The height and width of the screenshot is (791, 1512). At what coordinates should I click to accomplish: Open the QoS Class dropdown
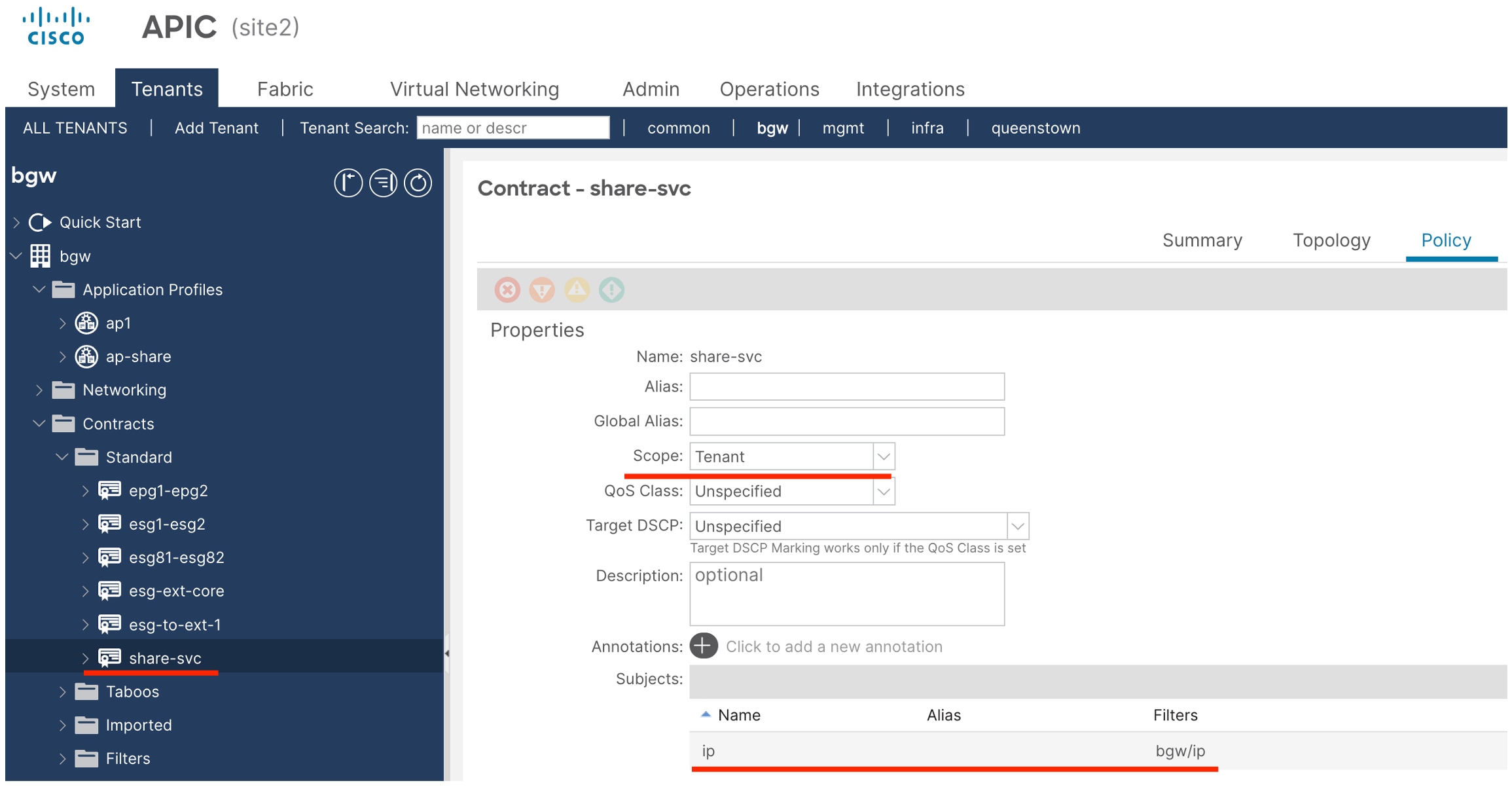tap(883, 491)
